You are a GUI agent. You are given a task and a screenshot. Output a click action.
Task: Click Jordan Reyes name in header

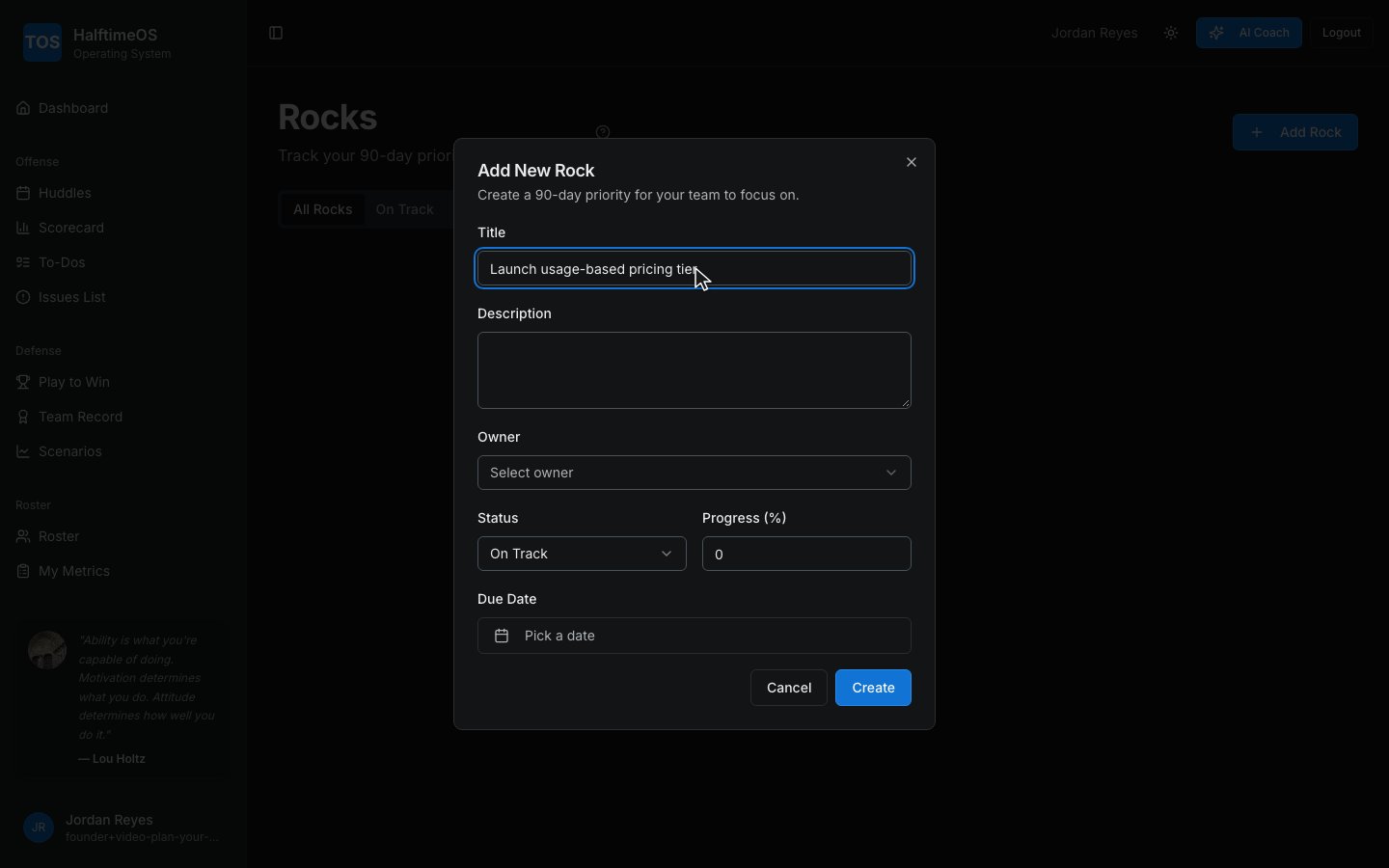(1094, 33)
